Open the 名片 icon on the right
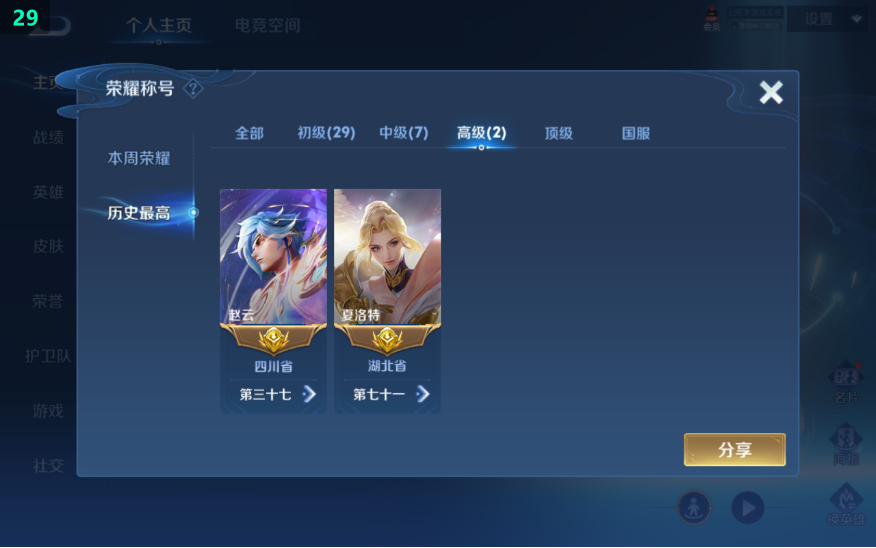876x548 pixels. pyautogui.click(x=846, y=382)
